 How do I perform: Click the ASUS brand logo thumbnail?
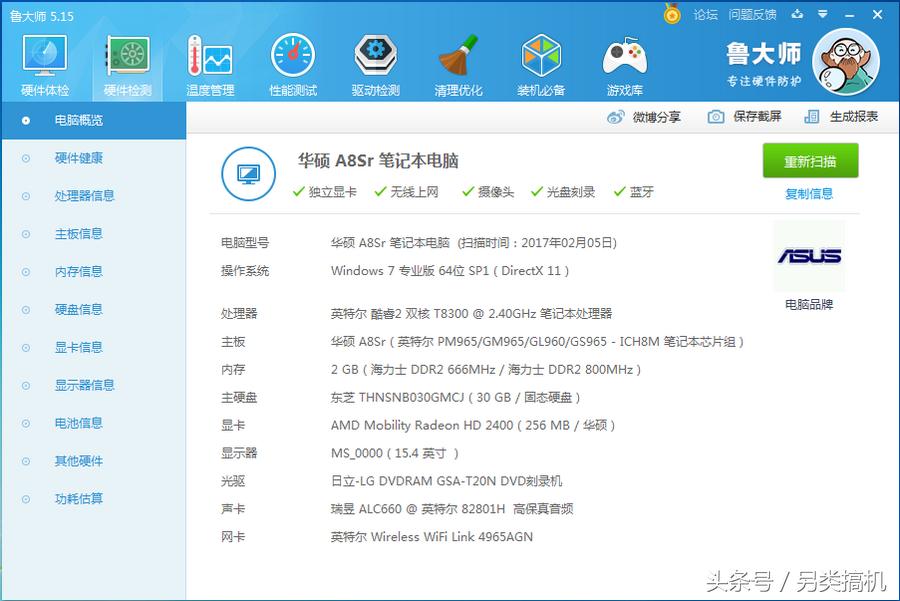click(x=810, y=255)
